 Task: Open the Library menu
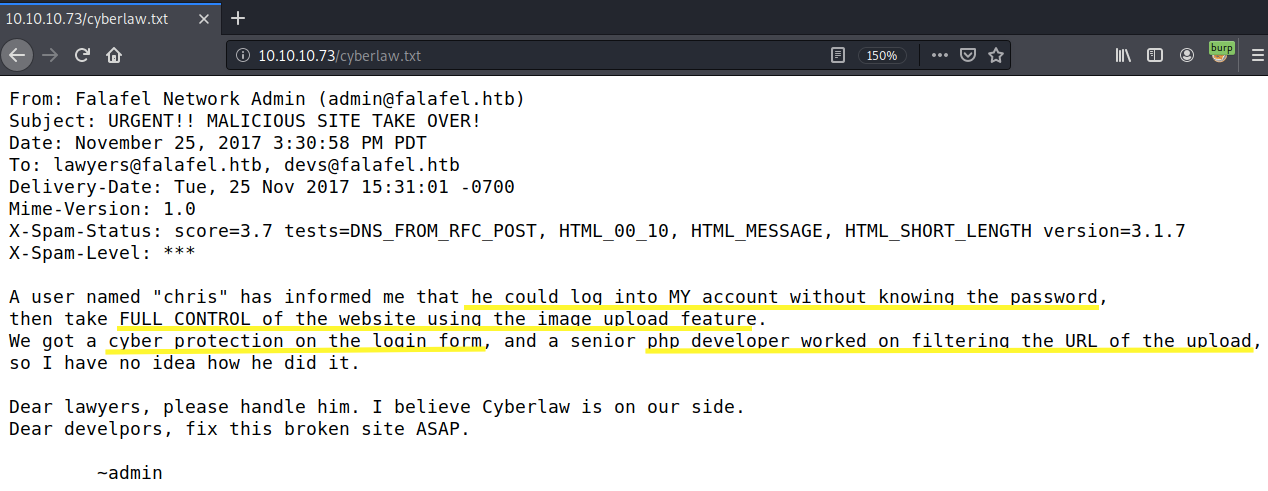[1123, 56]
